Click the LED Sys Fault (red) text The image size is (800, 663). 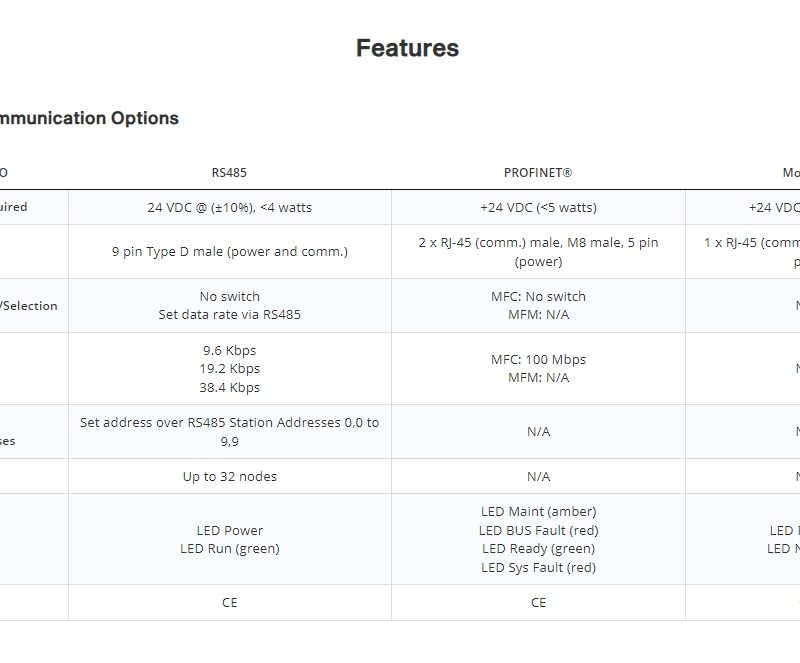coord(538,567)
